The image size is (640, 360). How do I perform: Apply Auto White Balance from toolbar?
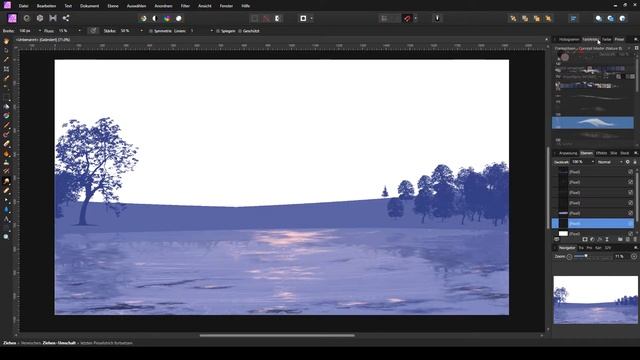pyautogui.click(x=179, y=18)
